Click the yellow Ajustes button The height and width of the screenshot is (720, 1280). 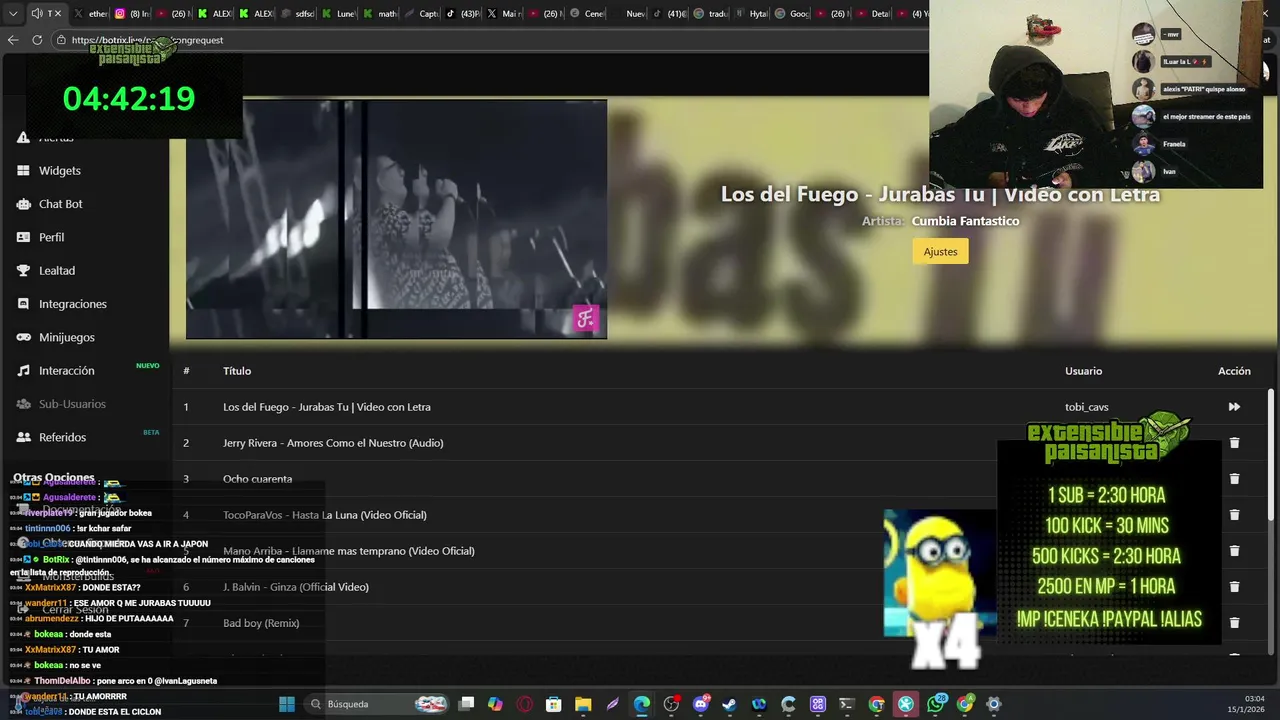tap(940, 251)
